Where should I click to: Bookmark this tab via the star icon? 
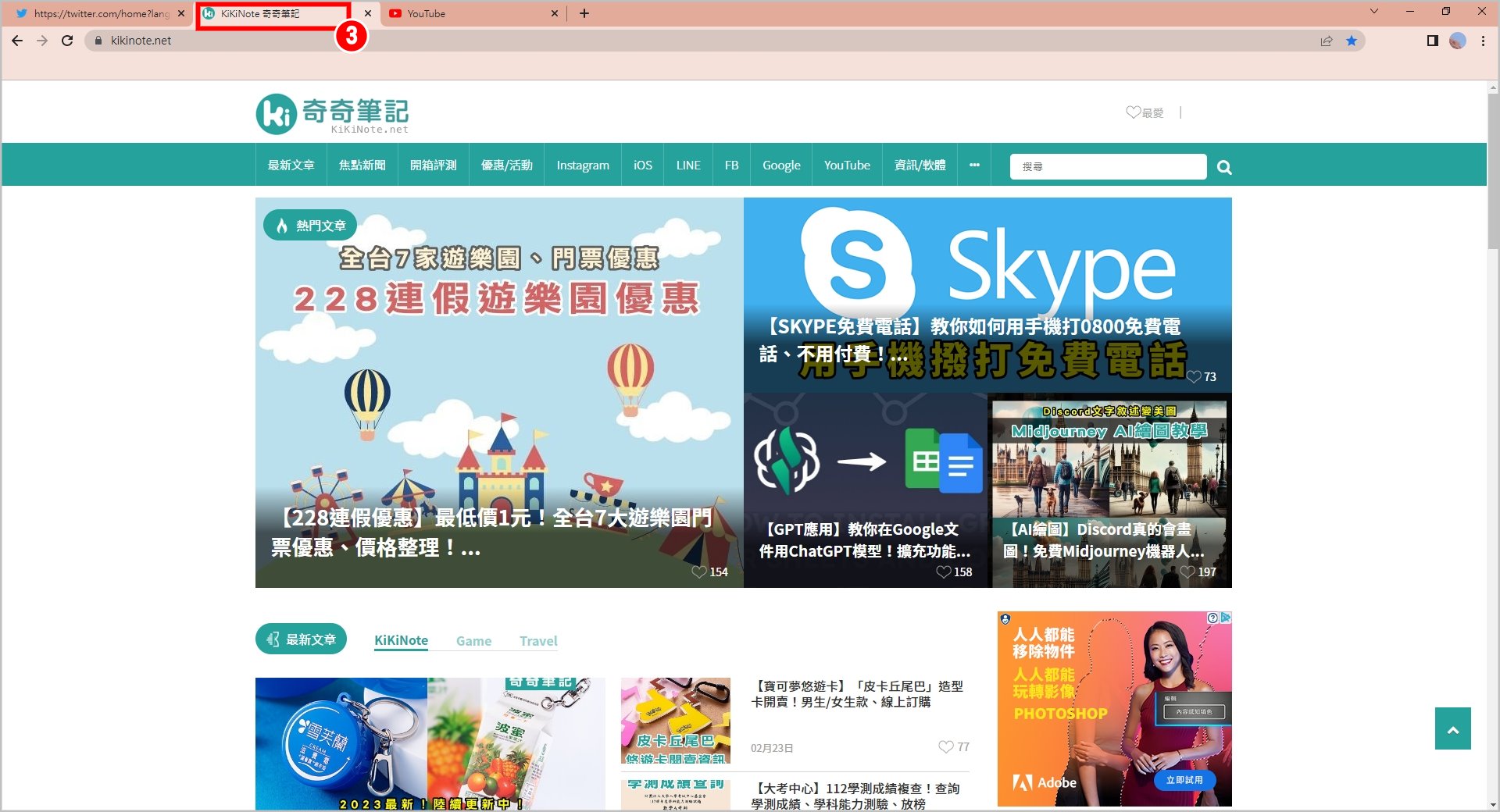point(1352,41)
